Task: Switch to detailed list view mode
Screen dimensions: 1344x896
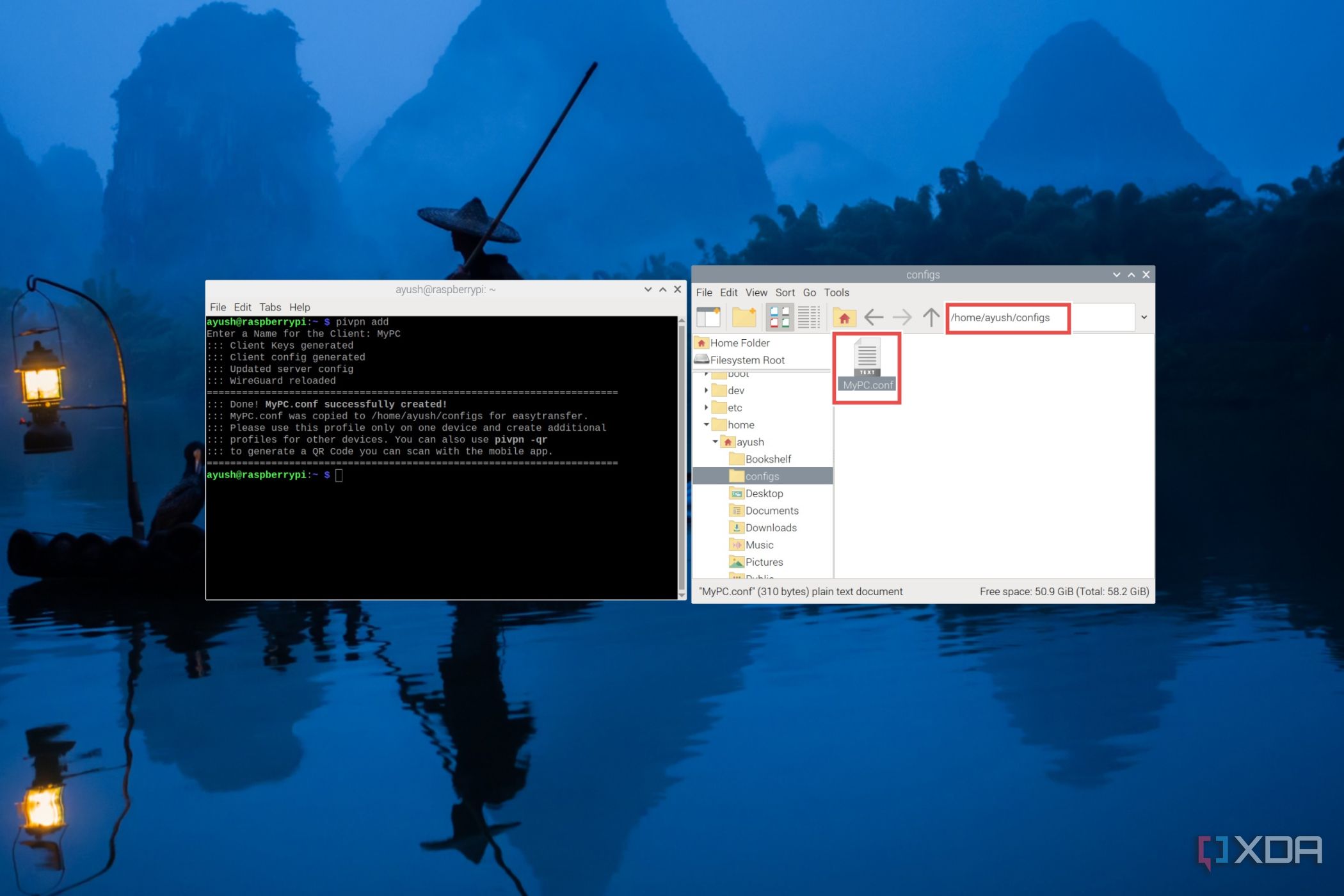Action: point(809,317)
